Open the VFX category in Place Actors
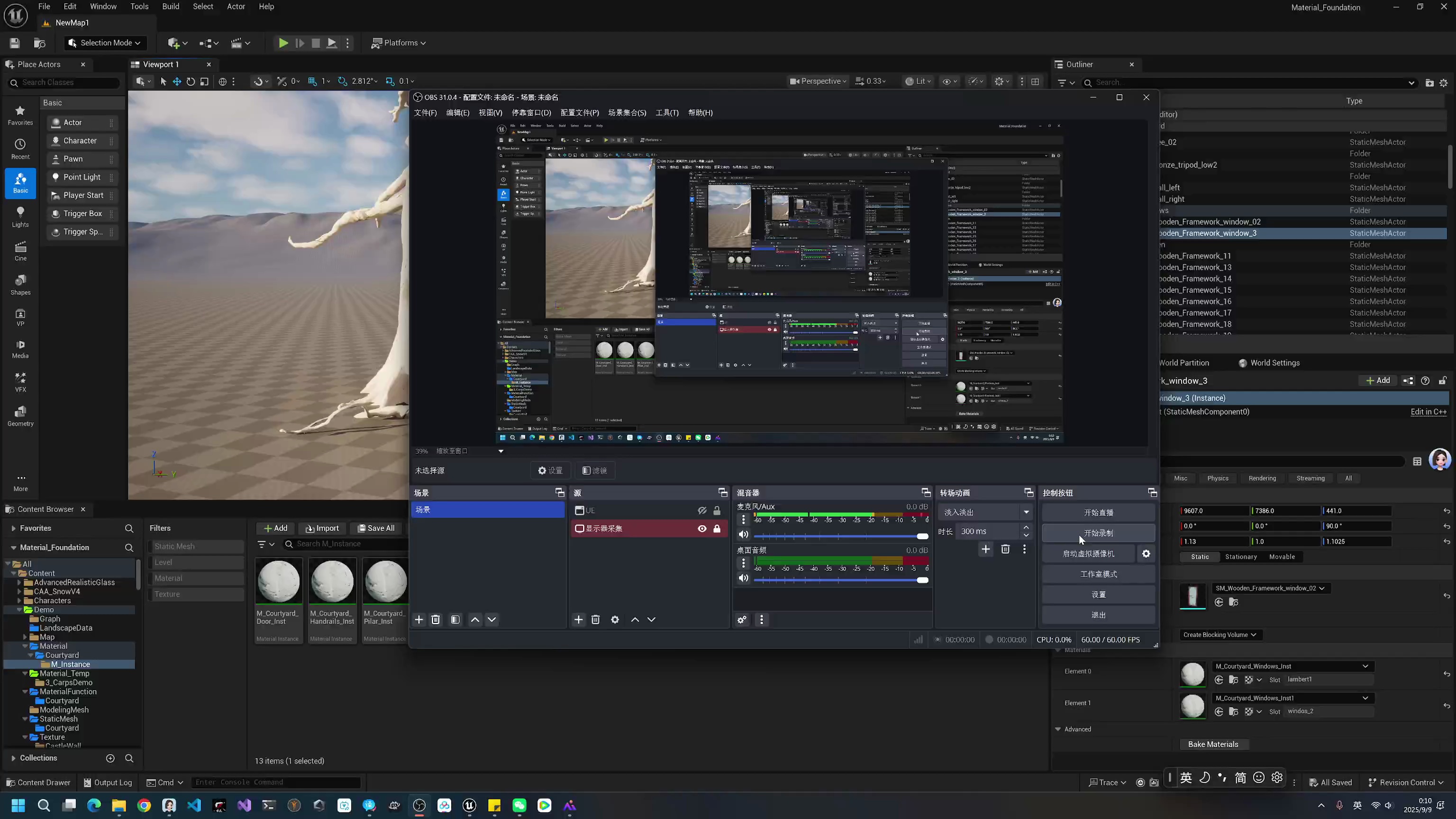Viewport: 1456px width, 819px height. (x=20, y=382)
